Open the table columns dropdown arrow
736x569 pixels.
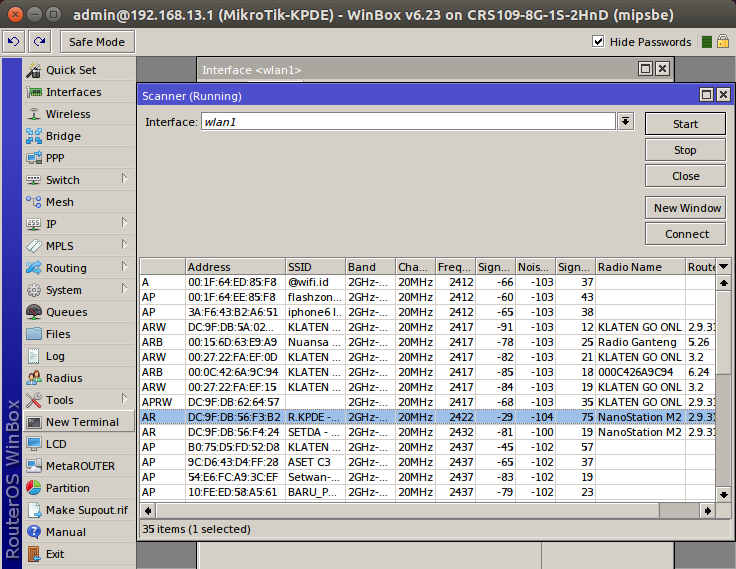(723, 267)
